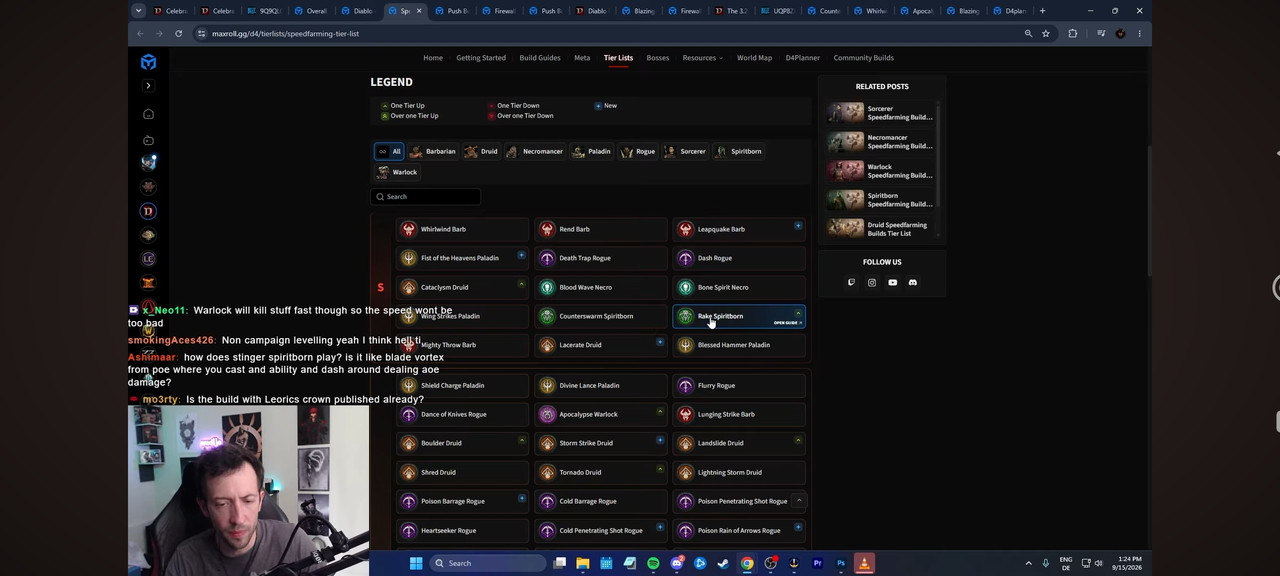
Task: Open the Build Guides menu
Action: [x=540, y=58]
